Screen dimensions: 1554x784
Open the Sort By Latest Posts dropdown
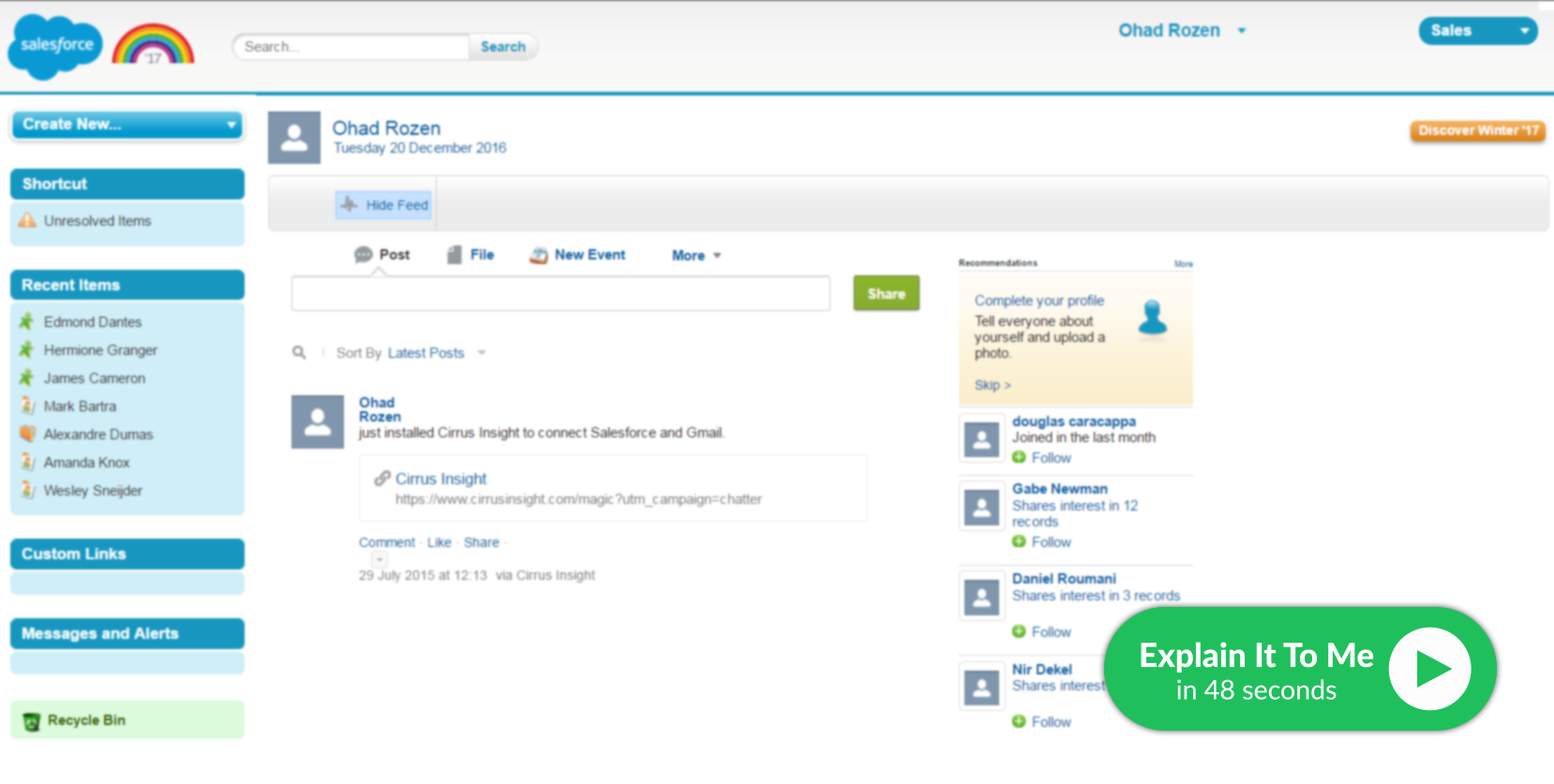(482, 353)
